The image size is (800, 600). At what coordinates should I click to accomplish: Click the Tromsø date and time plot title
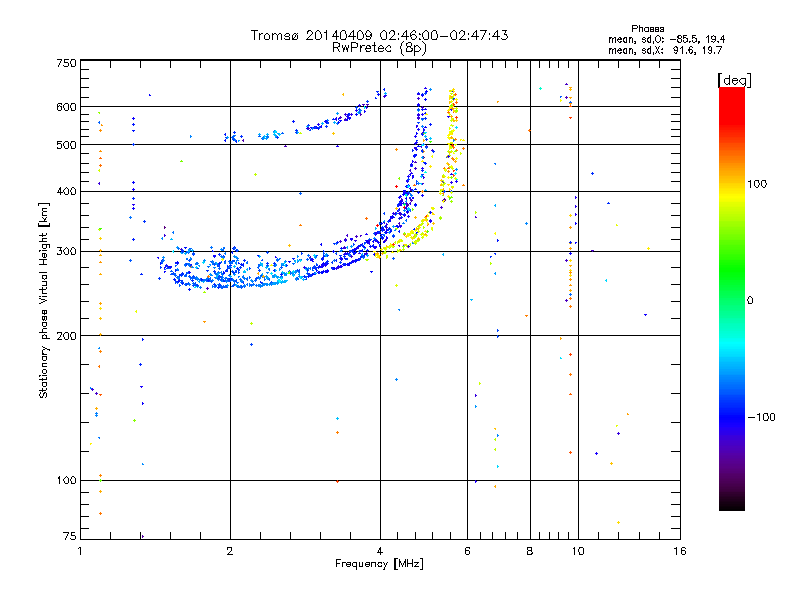tap(379, 35)
